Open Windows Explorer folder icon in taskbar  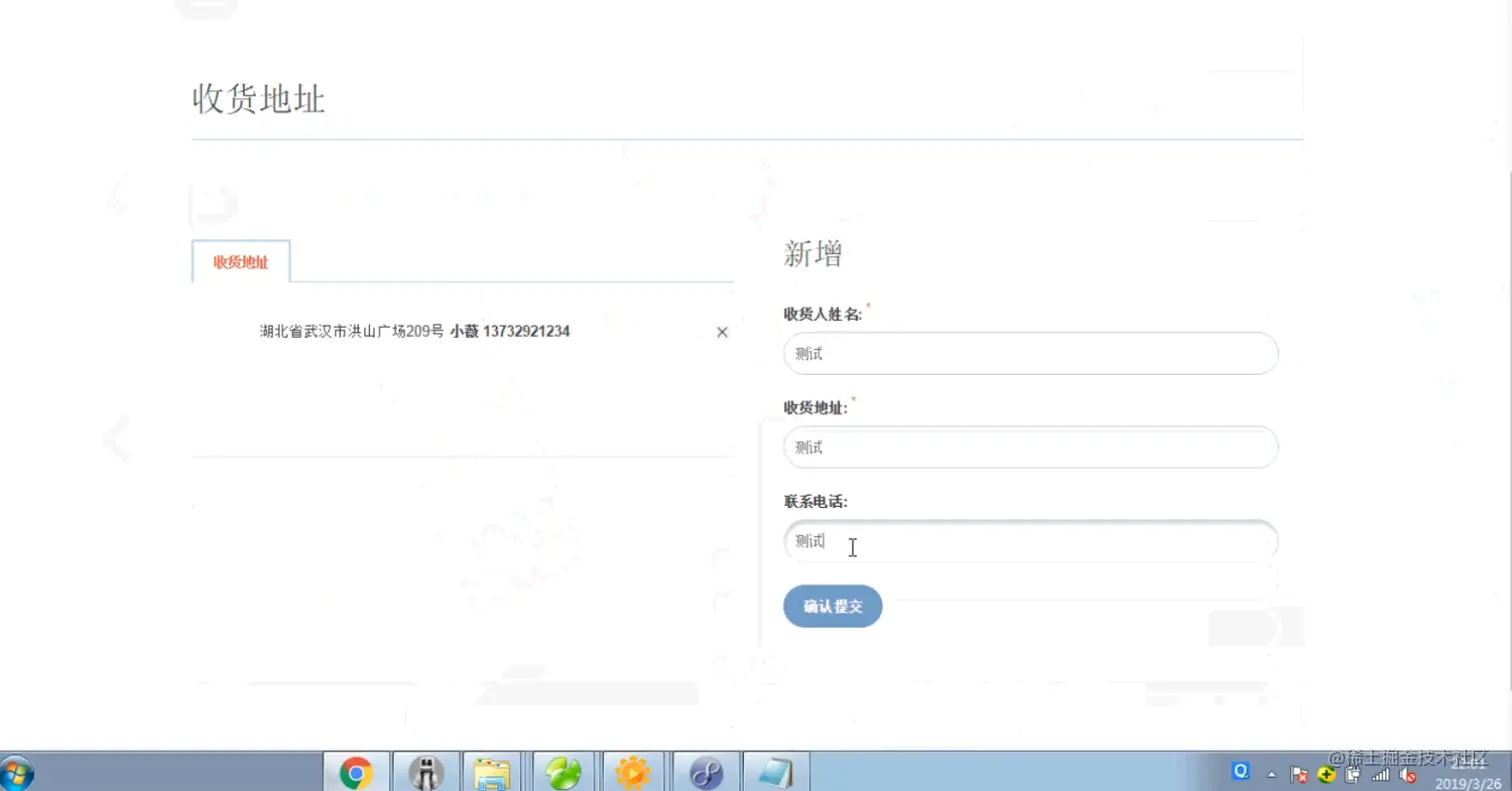pyautogui.click(x=492, y=772)
